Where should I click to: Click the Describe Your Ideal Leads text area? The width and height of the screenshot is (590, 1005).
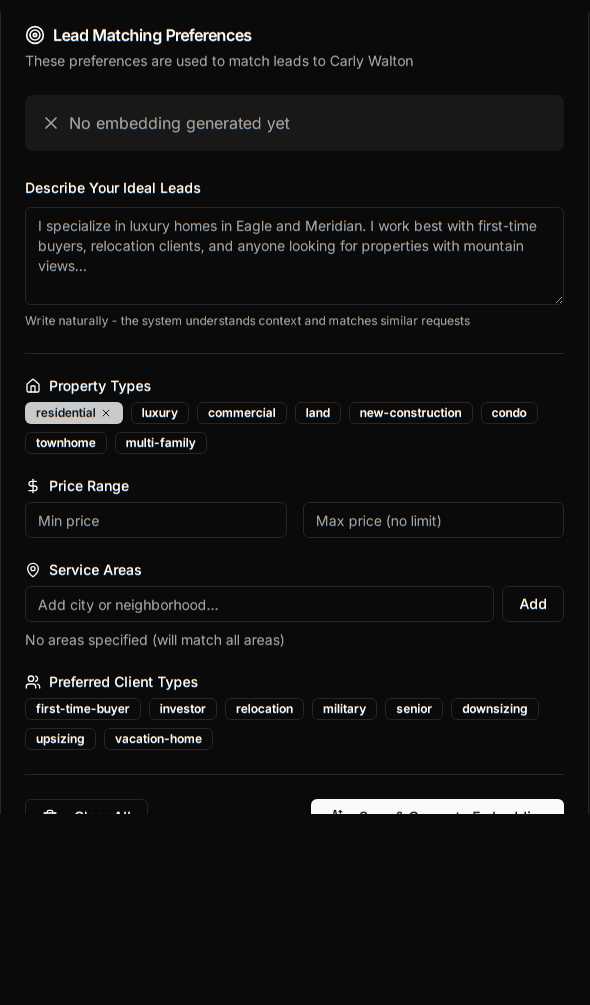(x=294, y=256)
